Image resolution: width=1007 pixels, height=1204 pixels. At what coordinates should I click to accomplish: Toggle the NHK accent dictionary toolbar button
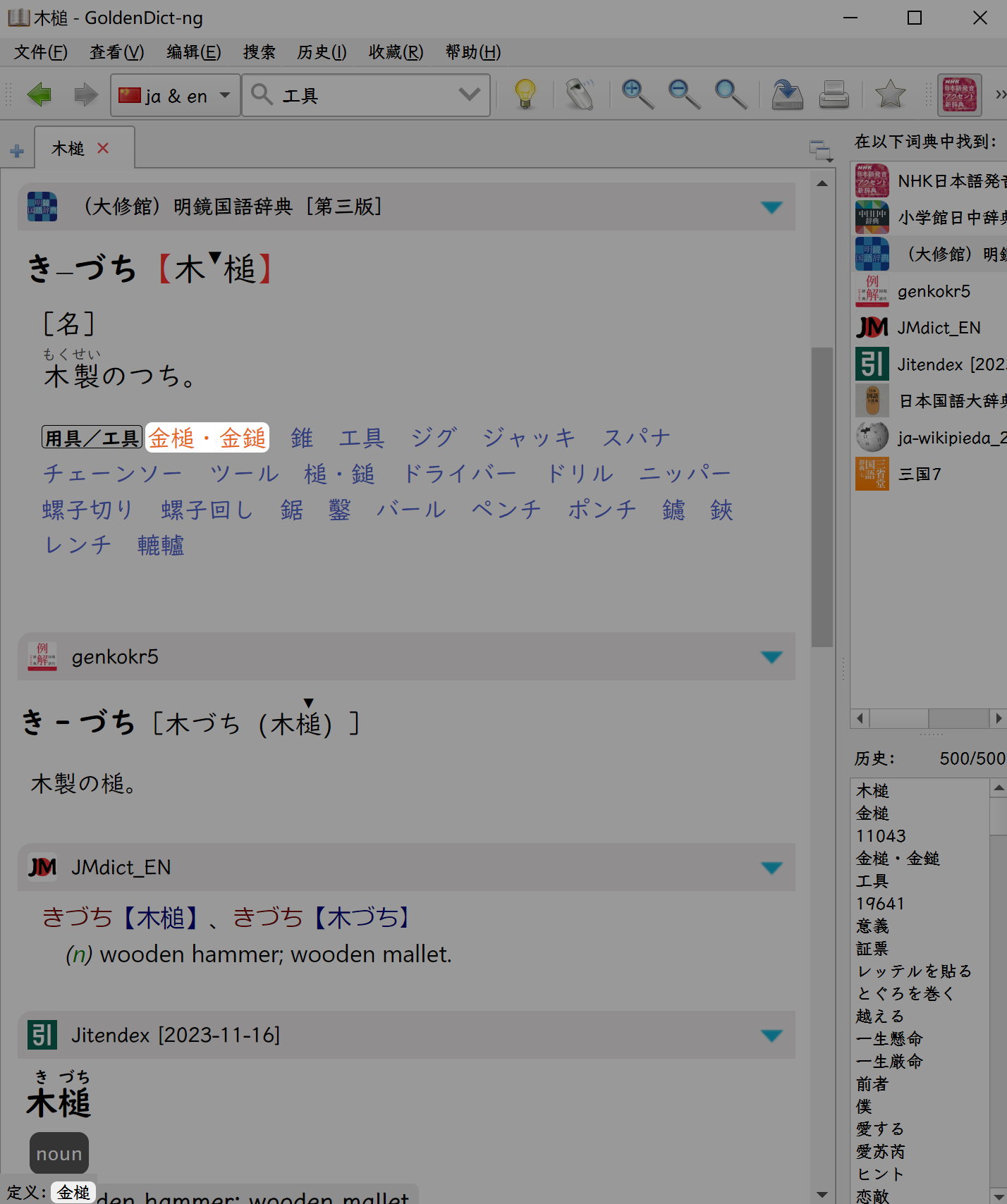pos(959,94)
